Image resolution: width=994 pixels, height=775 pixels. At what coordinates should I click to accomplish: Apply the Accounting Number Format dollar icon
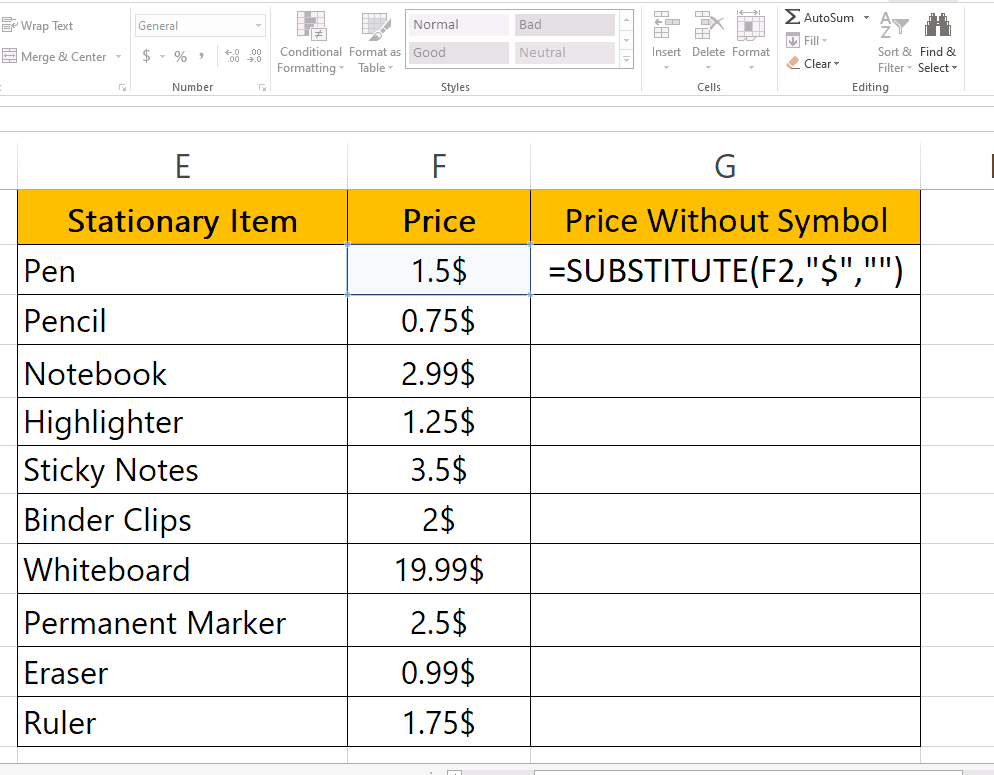coord(146,56)
